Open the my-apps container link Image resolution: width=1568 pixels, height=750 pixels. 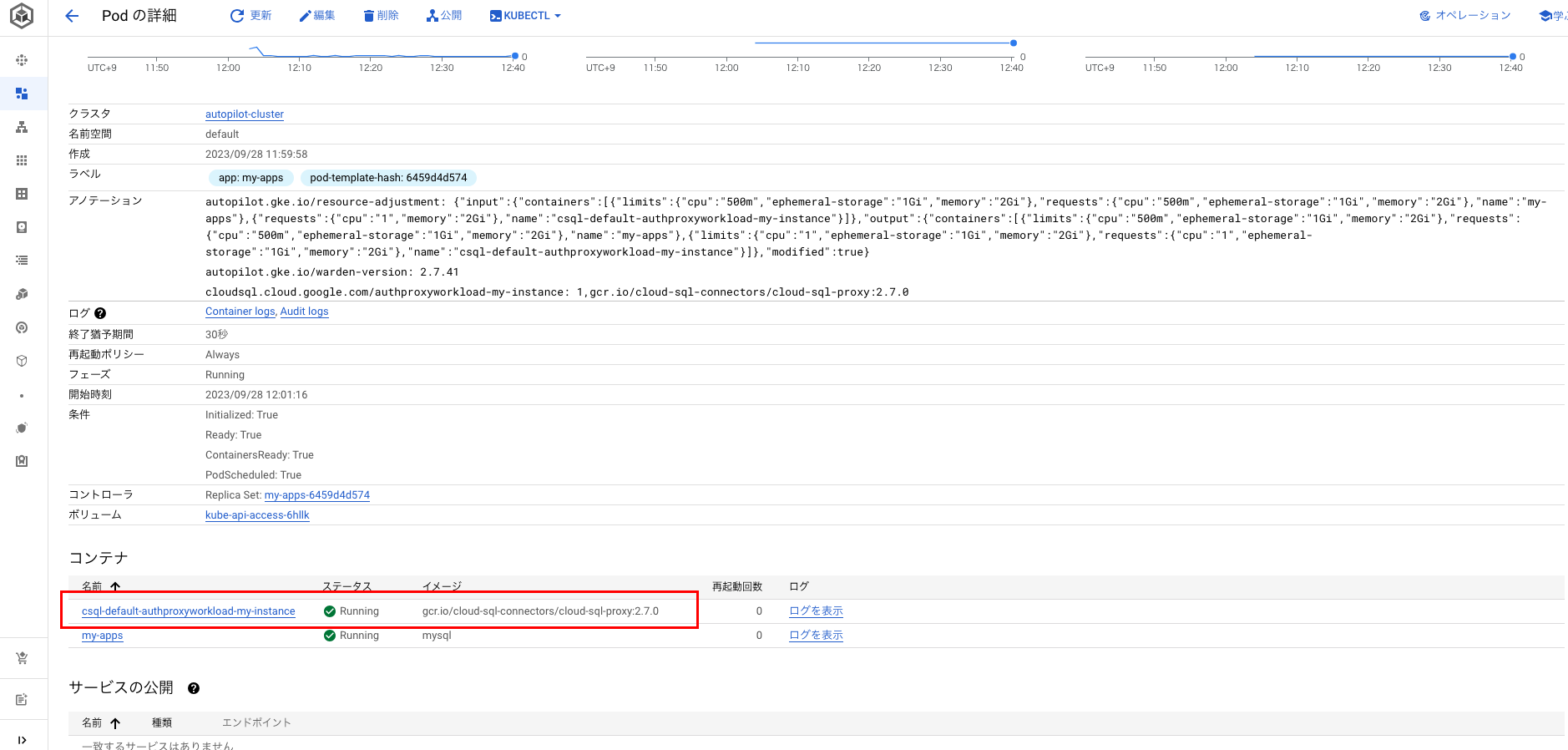click(x=102, y=636)
